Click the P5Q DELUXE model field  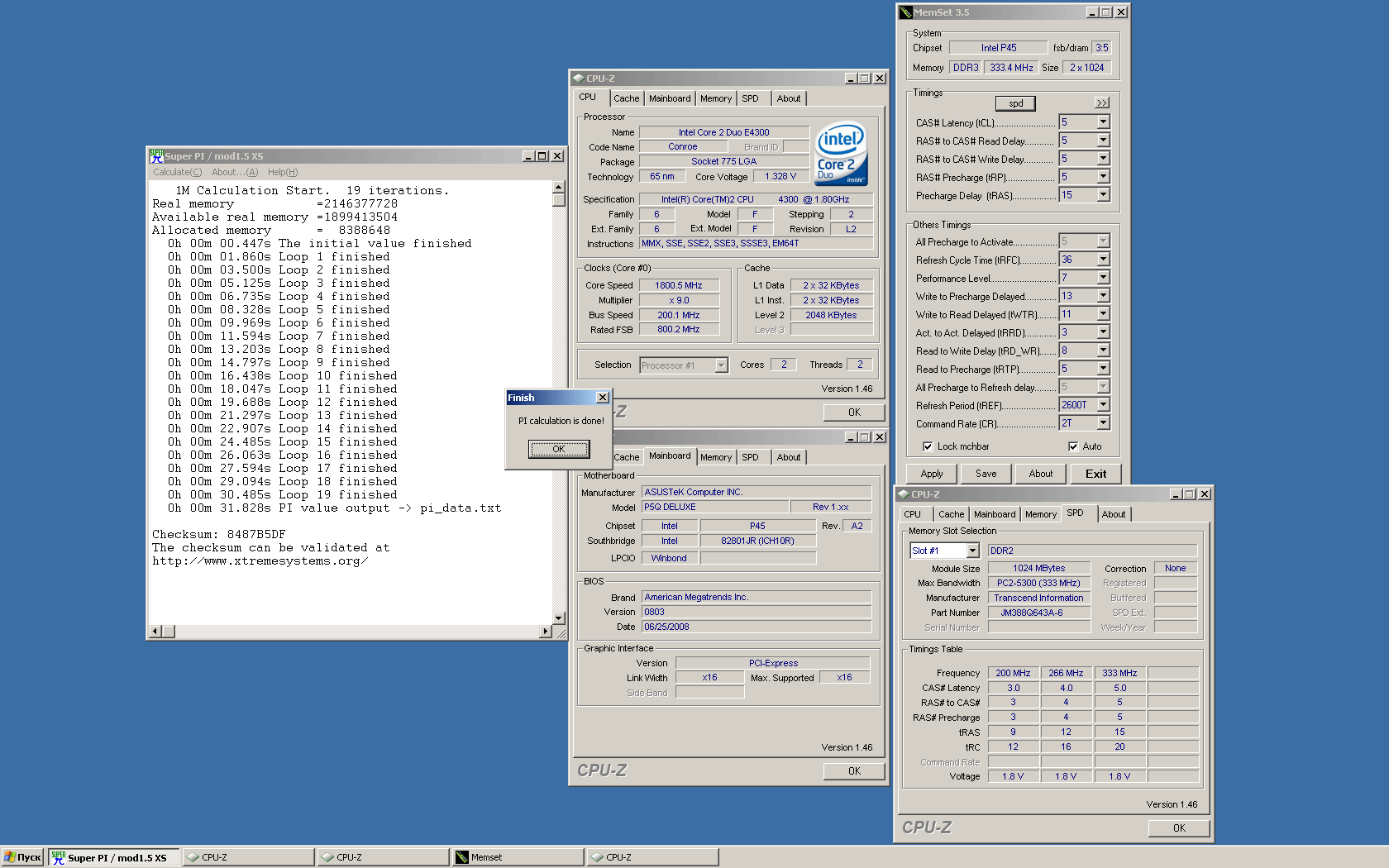(714, 507)
